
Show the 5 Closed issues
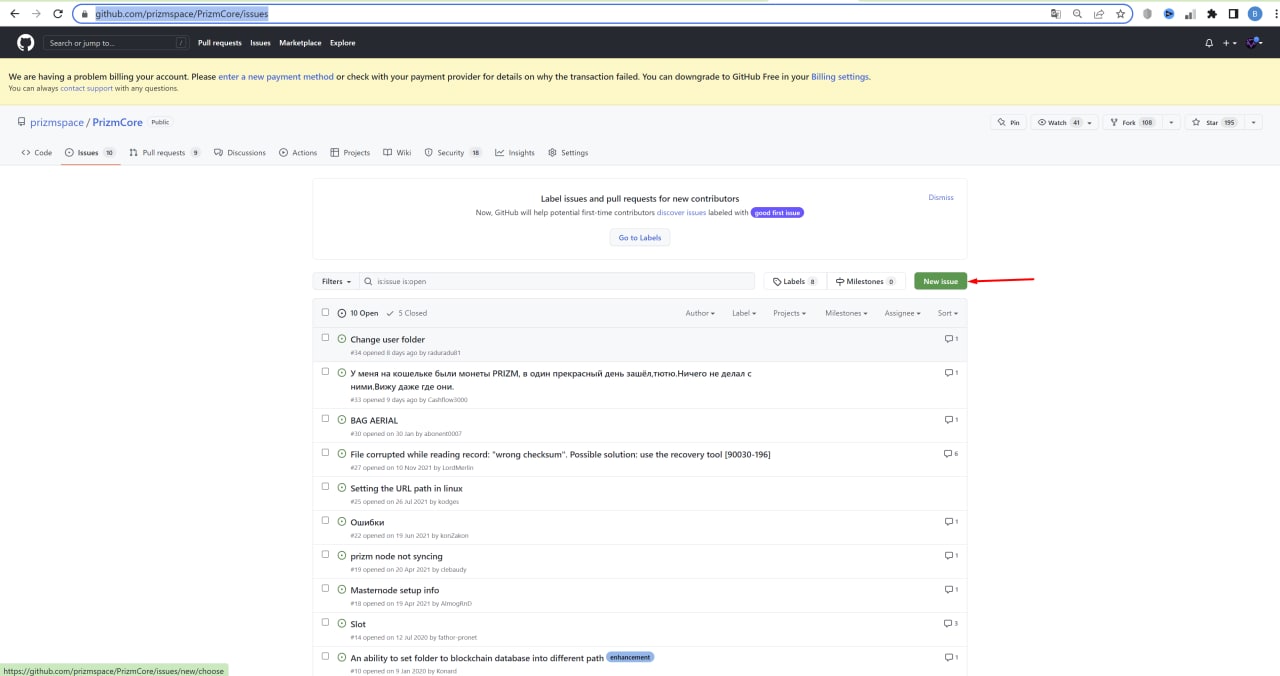click(x=406, y=313)
